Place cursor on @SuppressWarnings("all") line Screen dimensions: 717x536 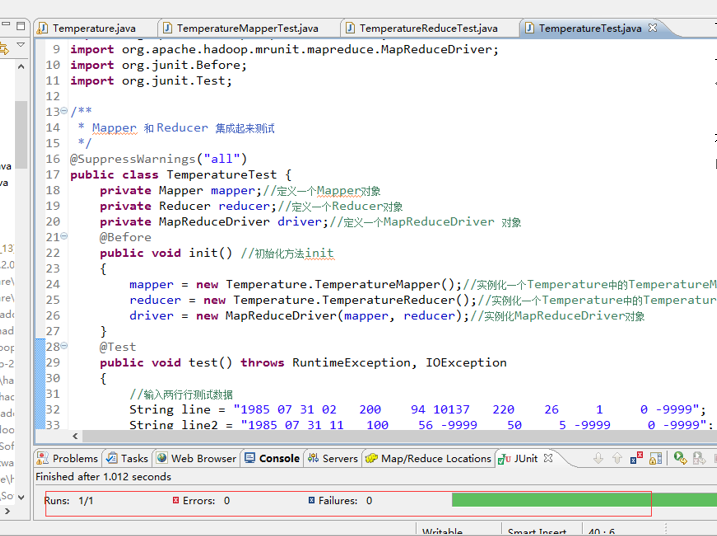[x=158, y=159]
